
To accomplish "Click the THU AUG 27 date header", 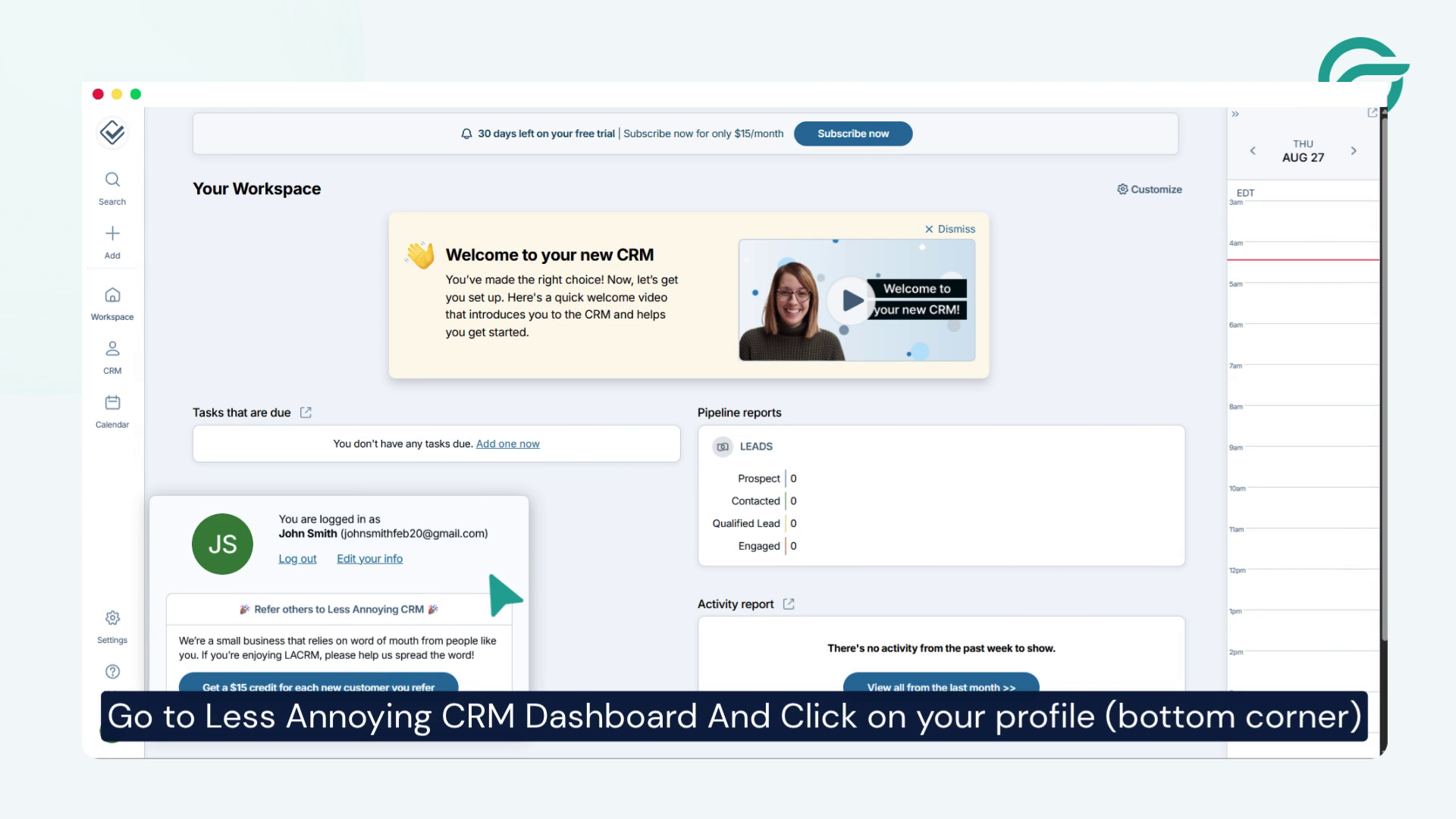I will [1303, 151].
